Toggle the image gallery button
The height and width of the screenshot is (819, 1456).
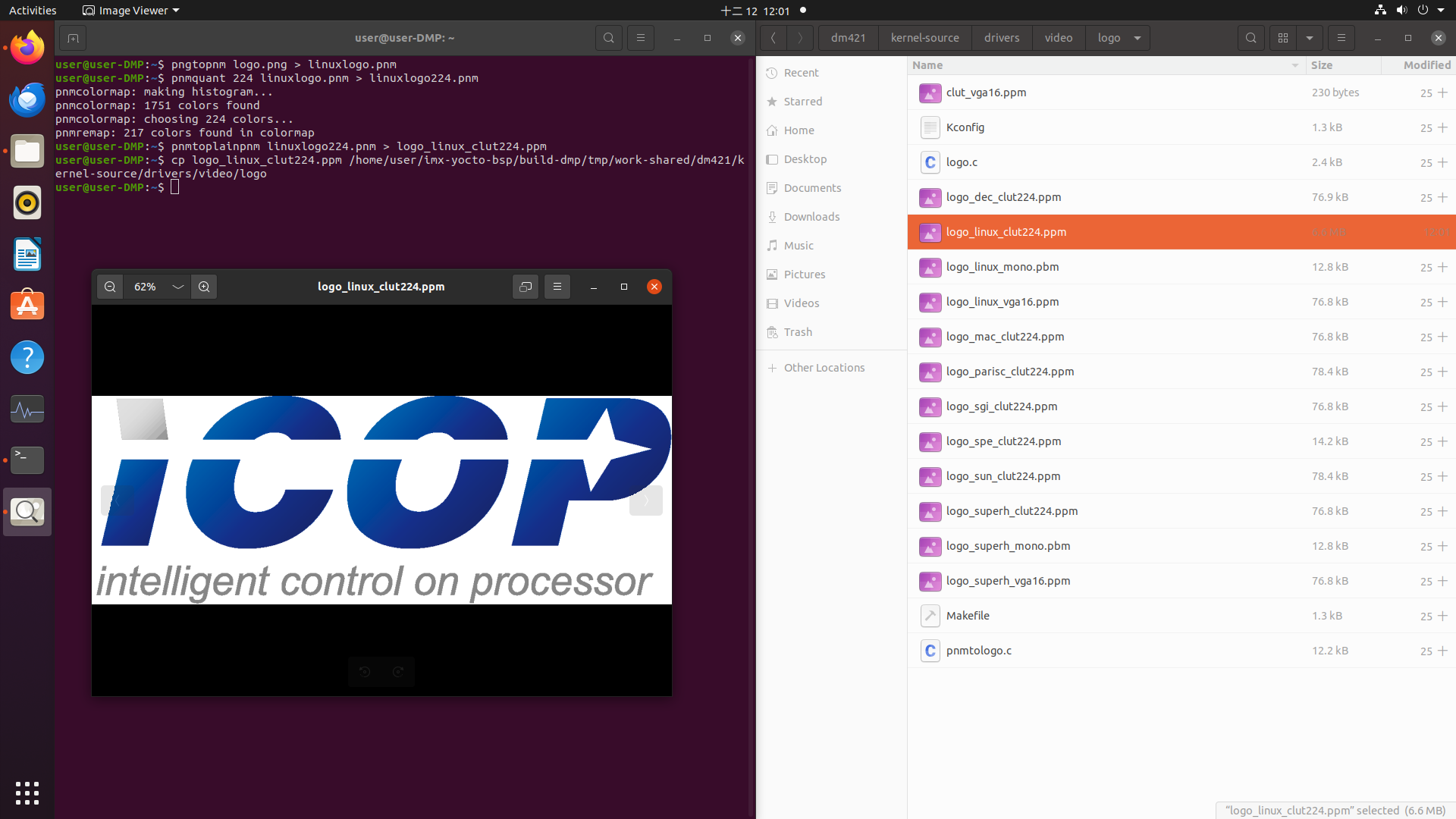pyautogui.click(x=526, y=287)
